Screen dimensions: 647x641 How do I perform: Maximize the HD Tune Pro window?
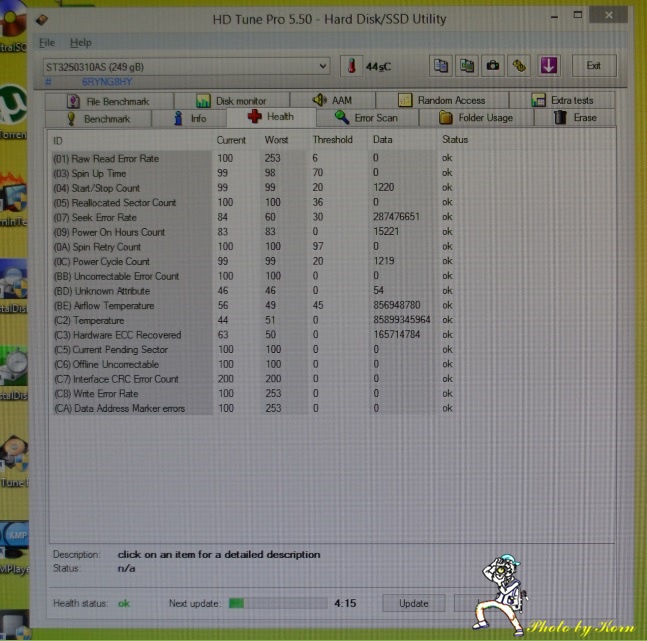[578, 16]
